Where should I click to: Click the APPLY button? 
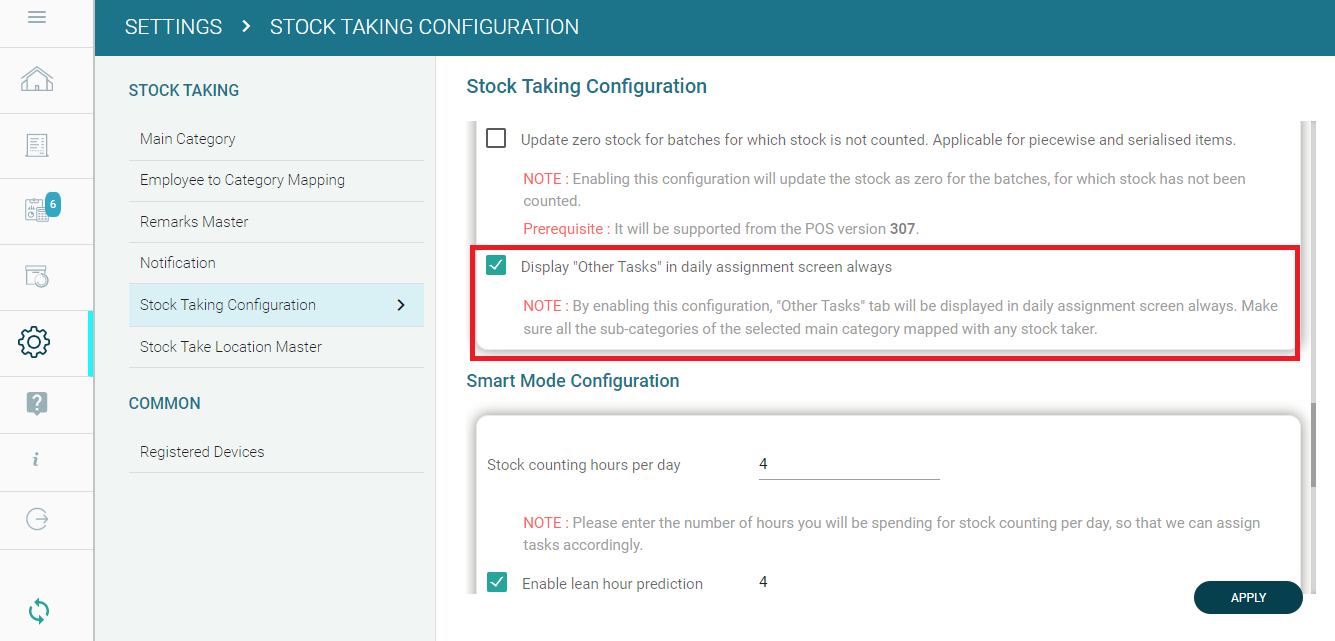click(x=1248, y=597)
